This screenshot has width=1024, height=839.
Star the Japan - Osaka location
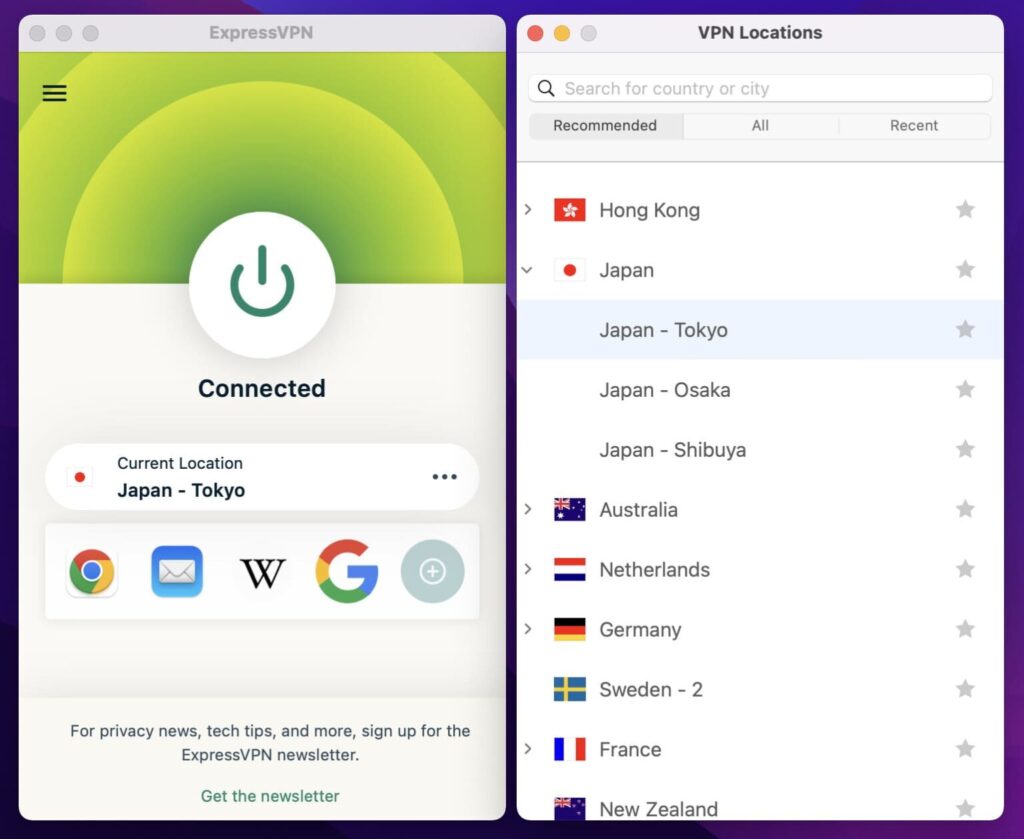coord(965,389)
